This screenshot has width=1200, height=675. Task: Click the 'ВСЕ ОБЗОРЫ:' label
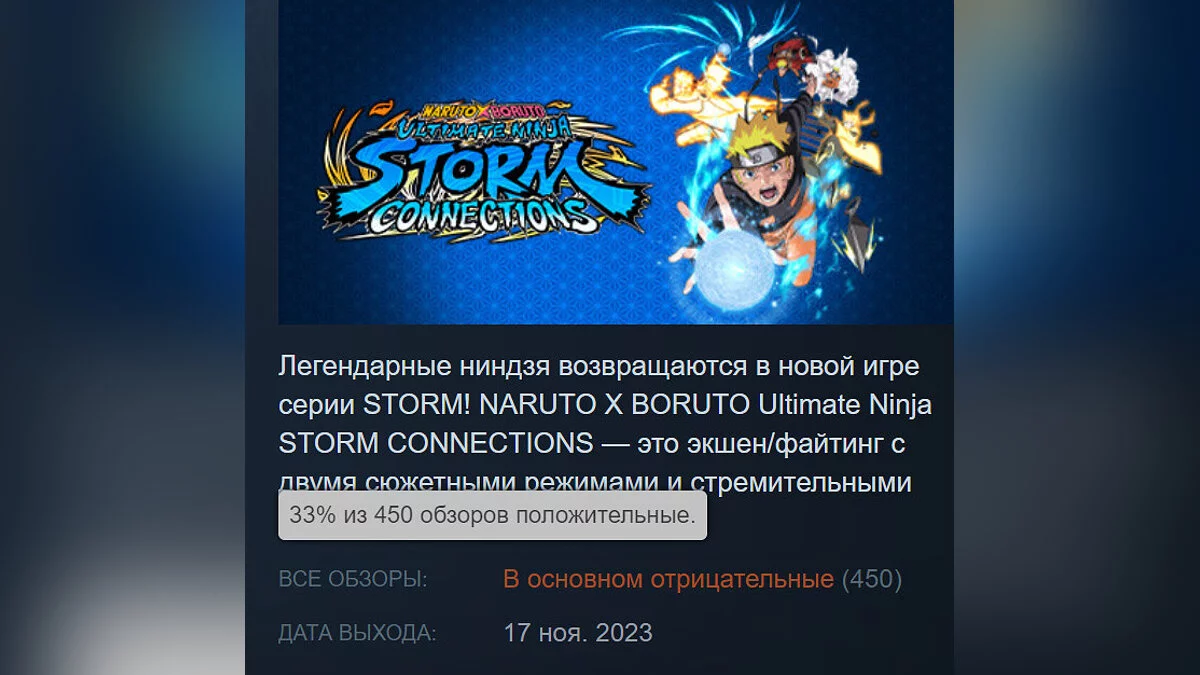click(353, 579)
